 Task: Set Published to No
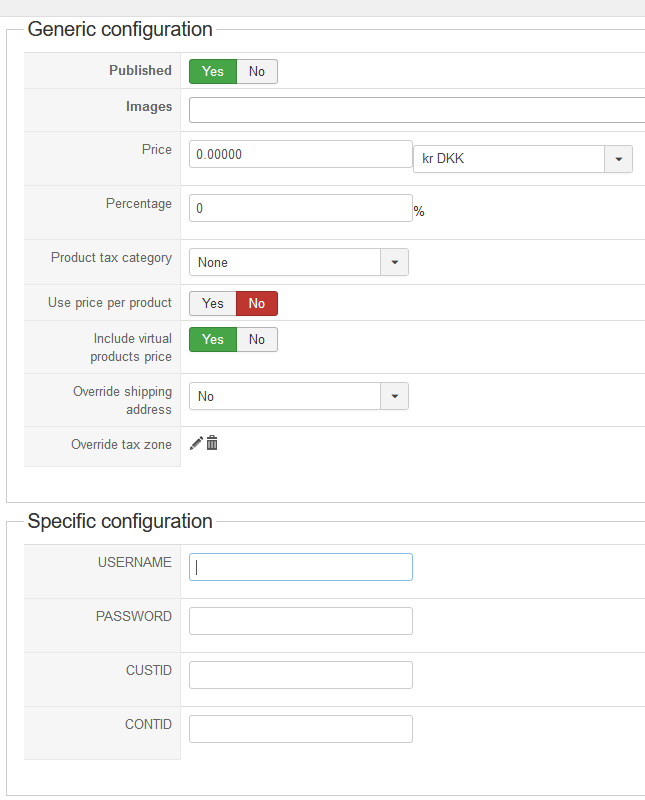point(257,71)
